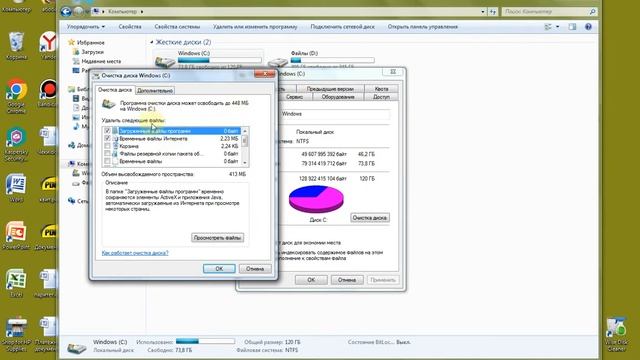Click the refresh icon beside the address bar

click(493, 12)
